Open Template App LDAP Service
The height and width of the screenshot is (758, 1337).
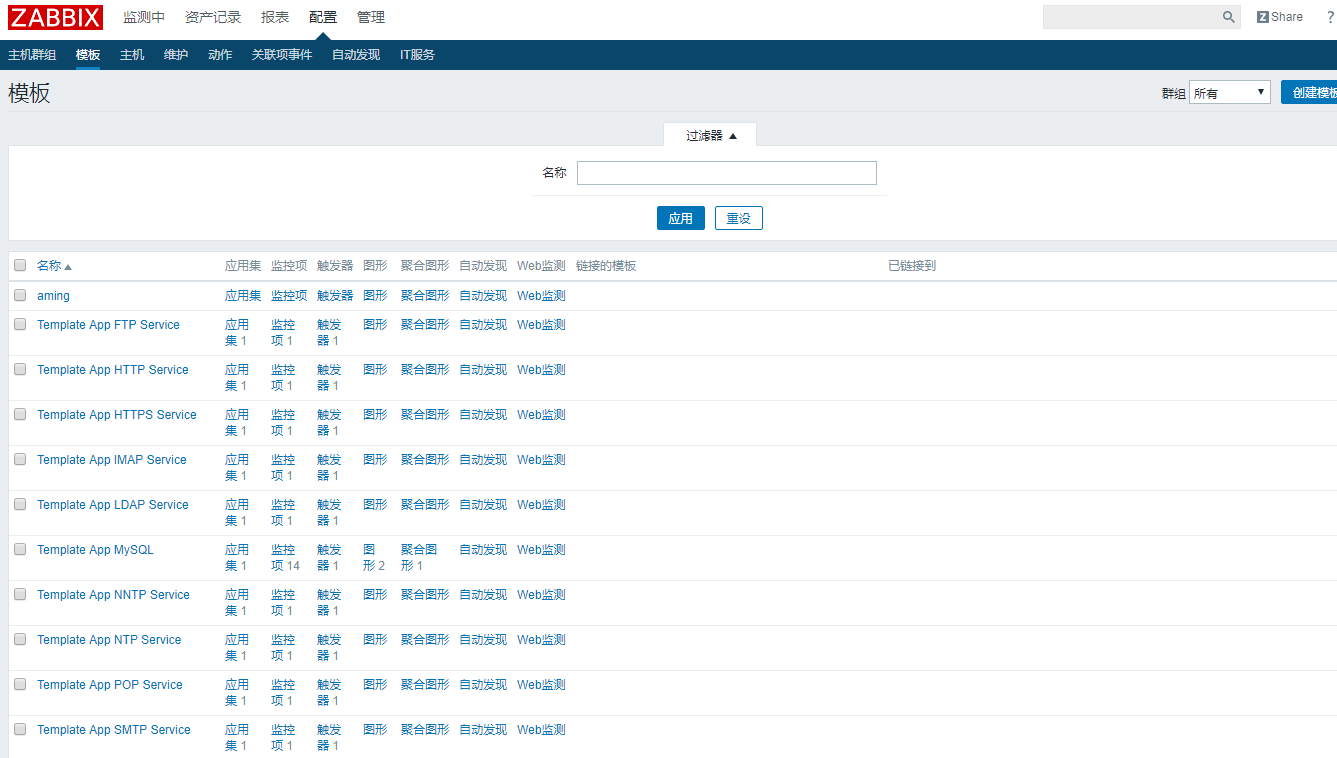click(113, 505)
